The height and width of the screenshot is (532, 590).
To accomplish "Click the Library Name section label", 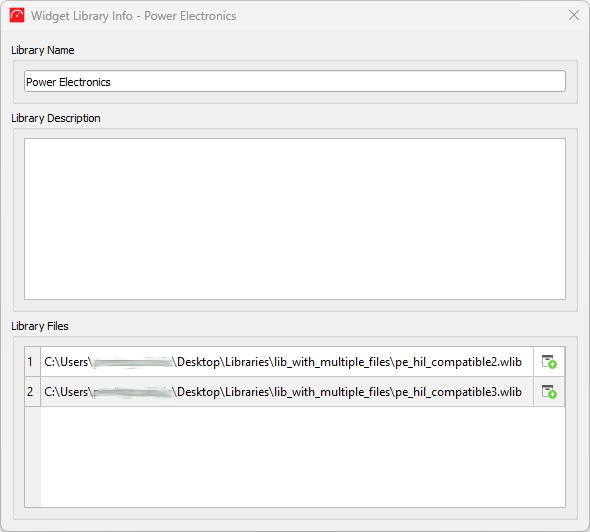I will (x=43, y=50).
